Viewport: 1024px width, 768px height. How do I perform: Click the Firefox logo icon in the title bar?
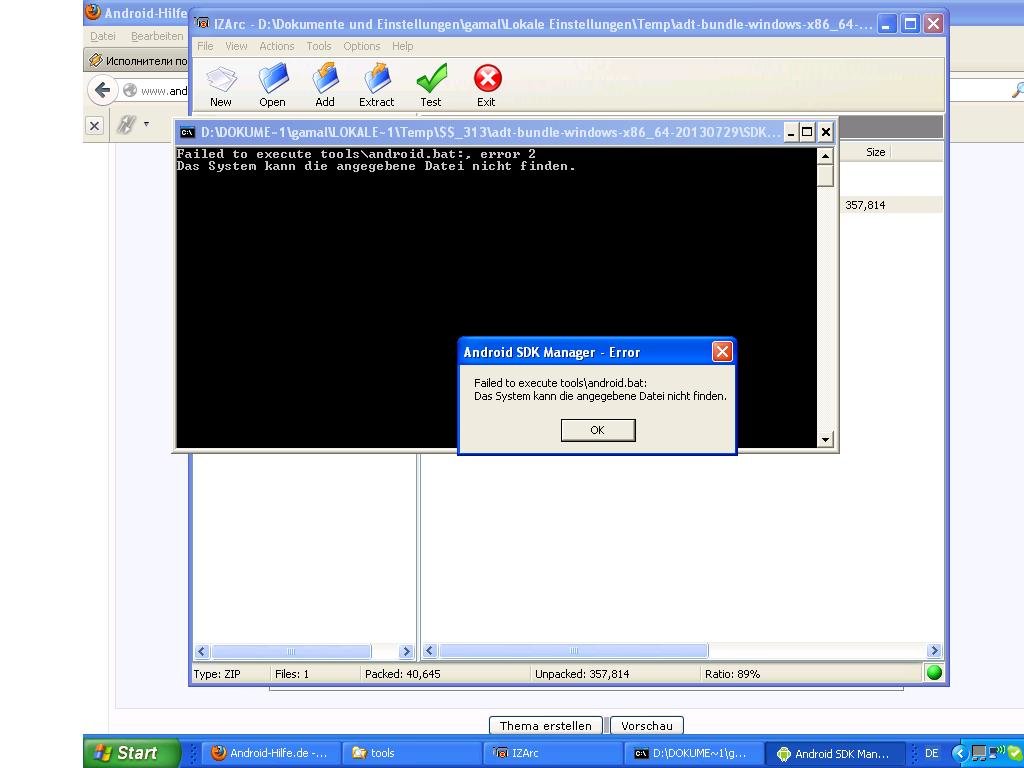coord(93,12)
